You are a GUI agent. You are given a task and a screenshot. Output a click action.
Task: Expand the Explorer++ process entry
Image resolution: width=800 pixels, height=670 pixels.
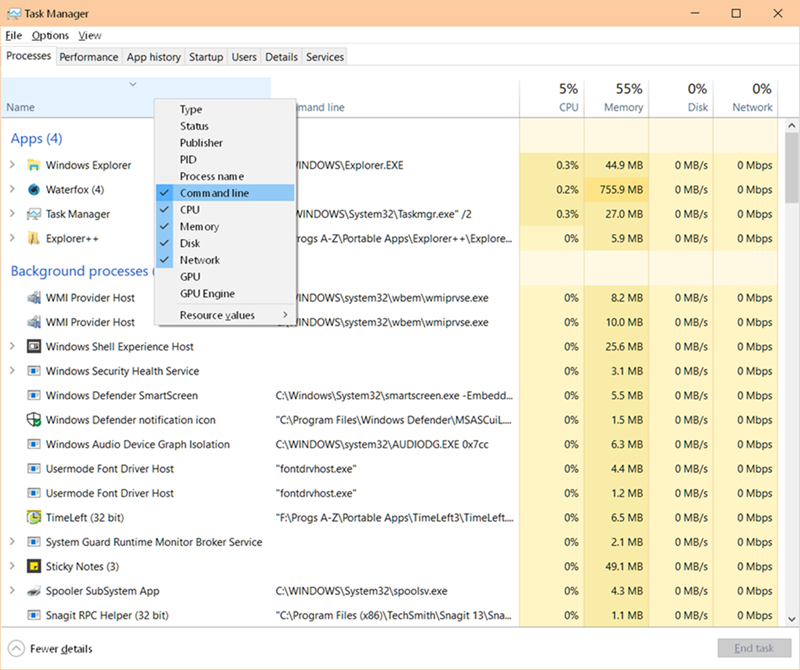12,238
